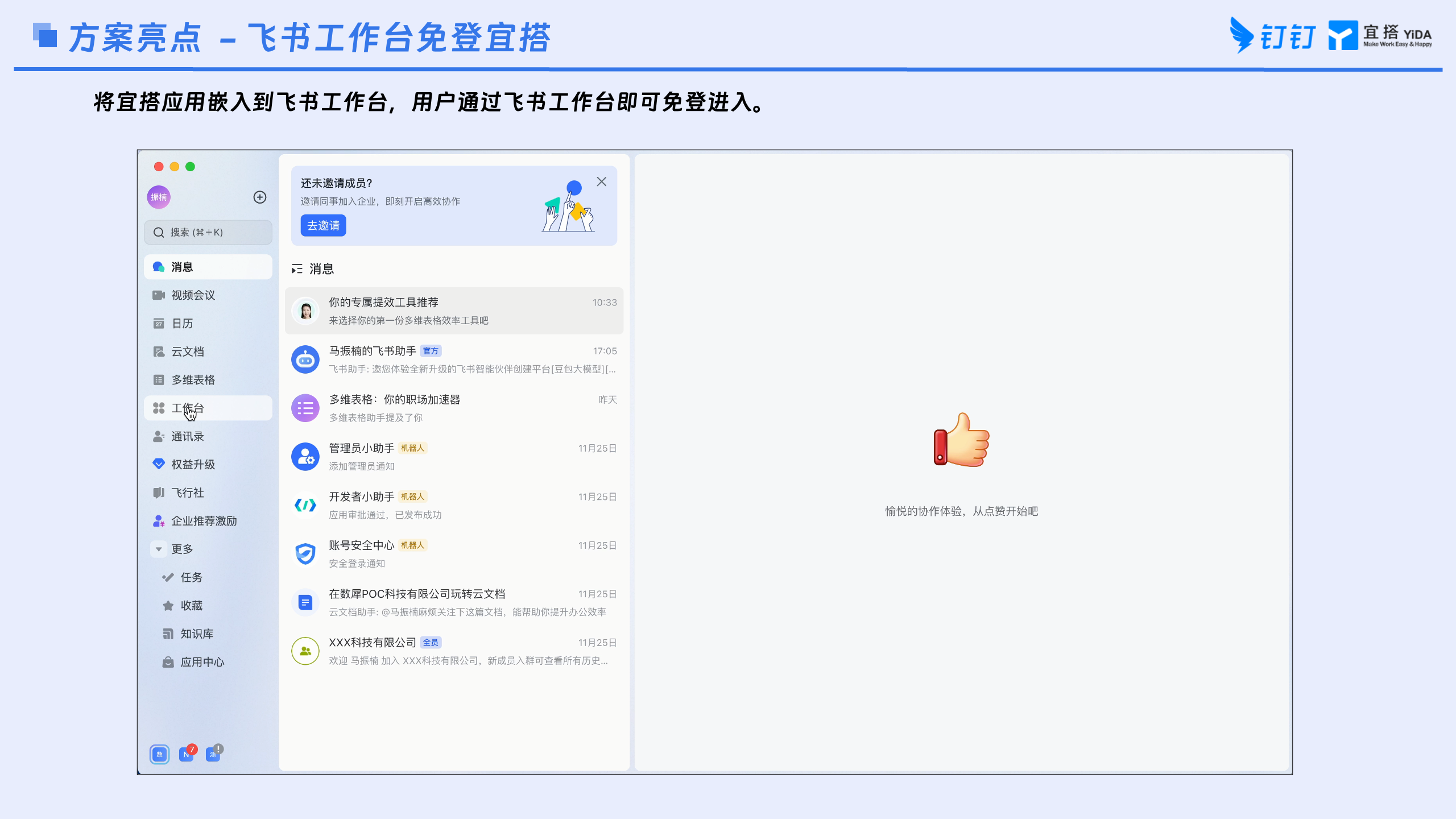
Task: Click the 机器人 tag beside 管理员小助手
Action: coord(412,448)
